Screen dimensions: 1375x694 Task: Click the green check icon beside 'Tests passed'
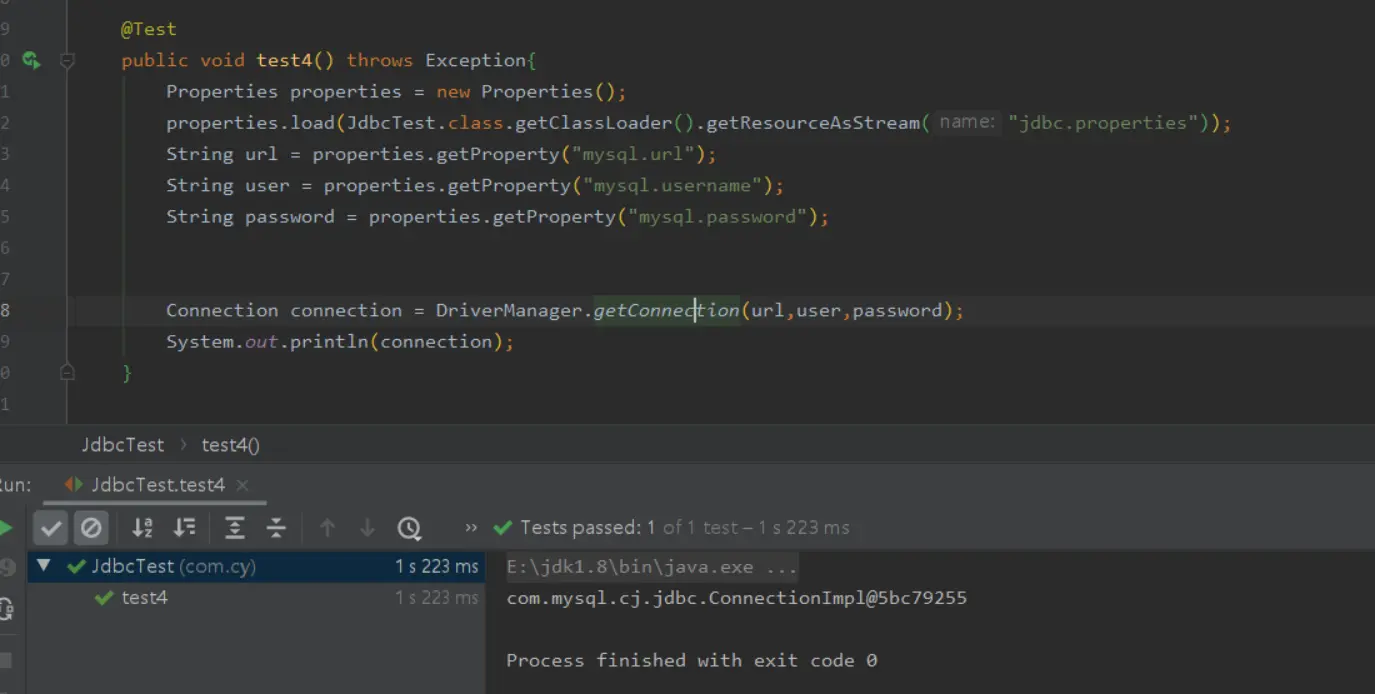tap(503, 527)
